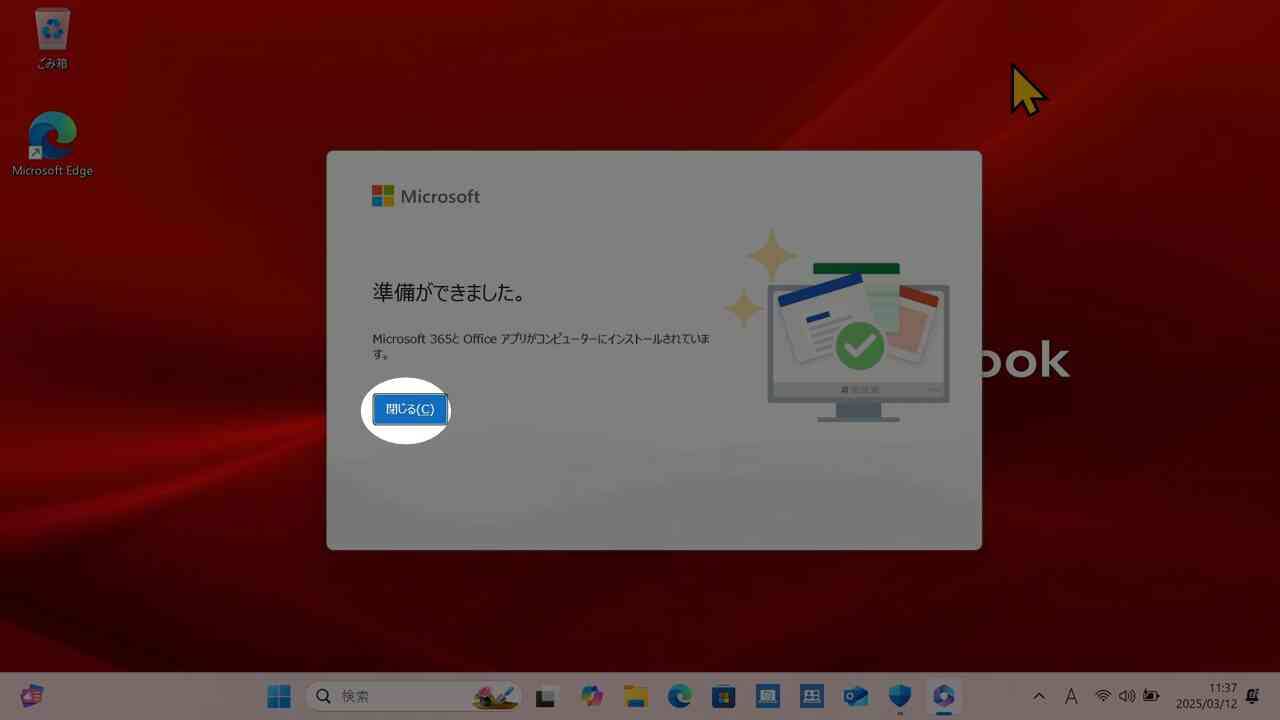Click the Microsoft 365 taskbar icon
Image resolution: width=1280 pixels, height=720 pixels.
(944, 696)
